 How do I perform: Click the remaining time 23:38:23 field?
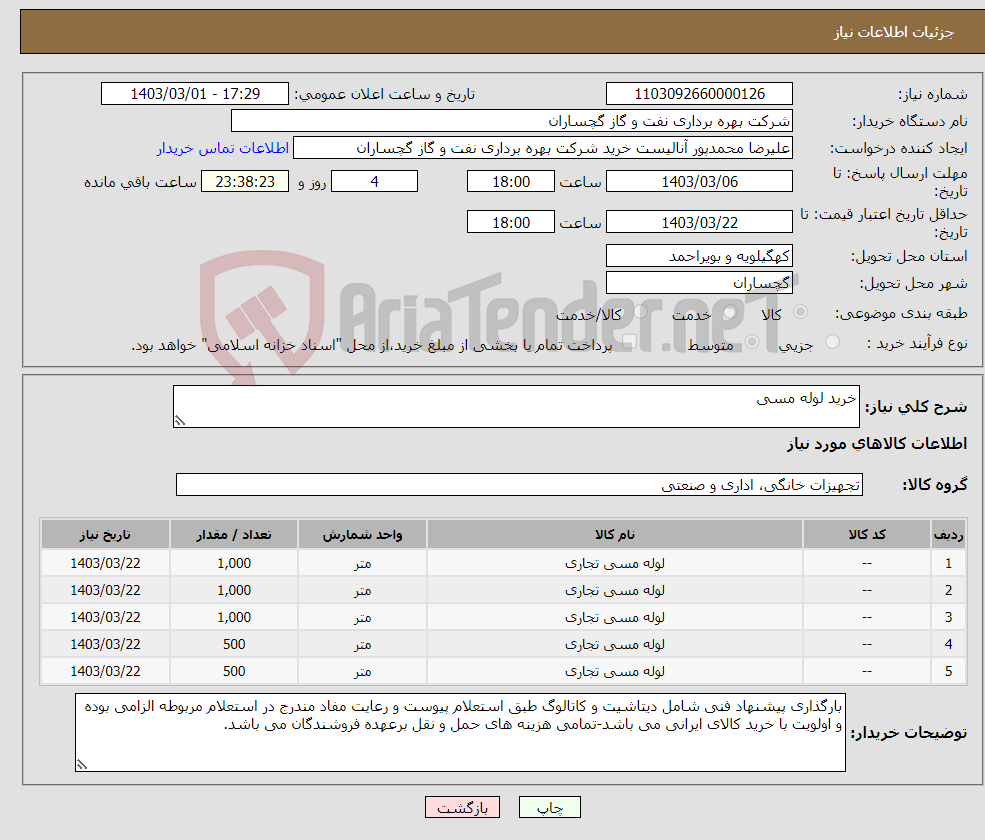pyautogui.click(x=245, y=182)
